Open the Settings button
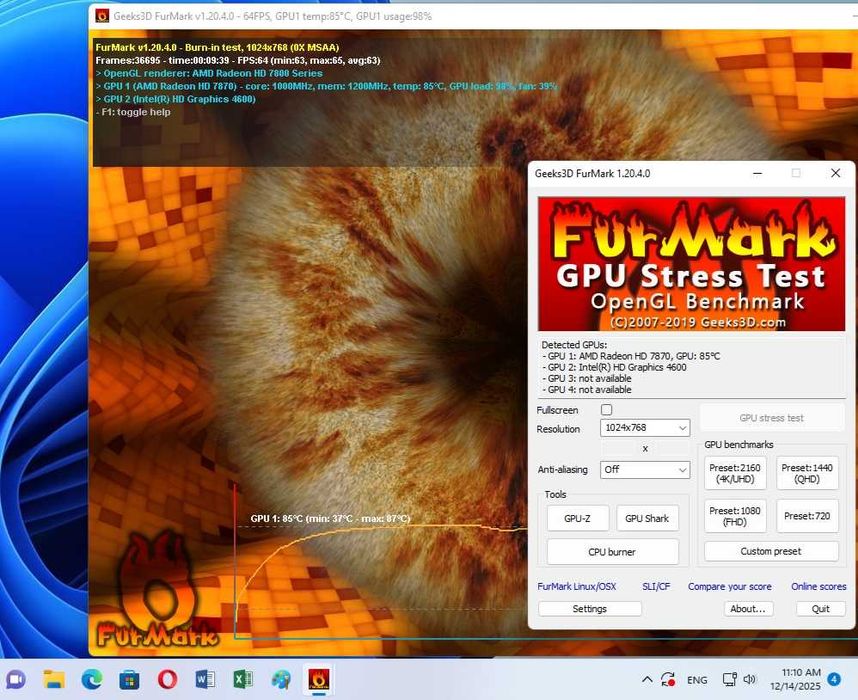 (589, 609)
